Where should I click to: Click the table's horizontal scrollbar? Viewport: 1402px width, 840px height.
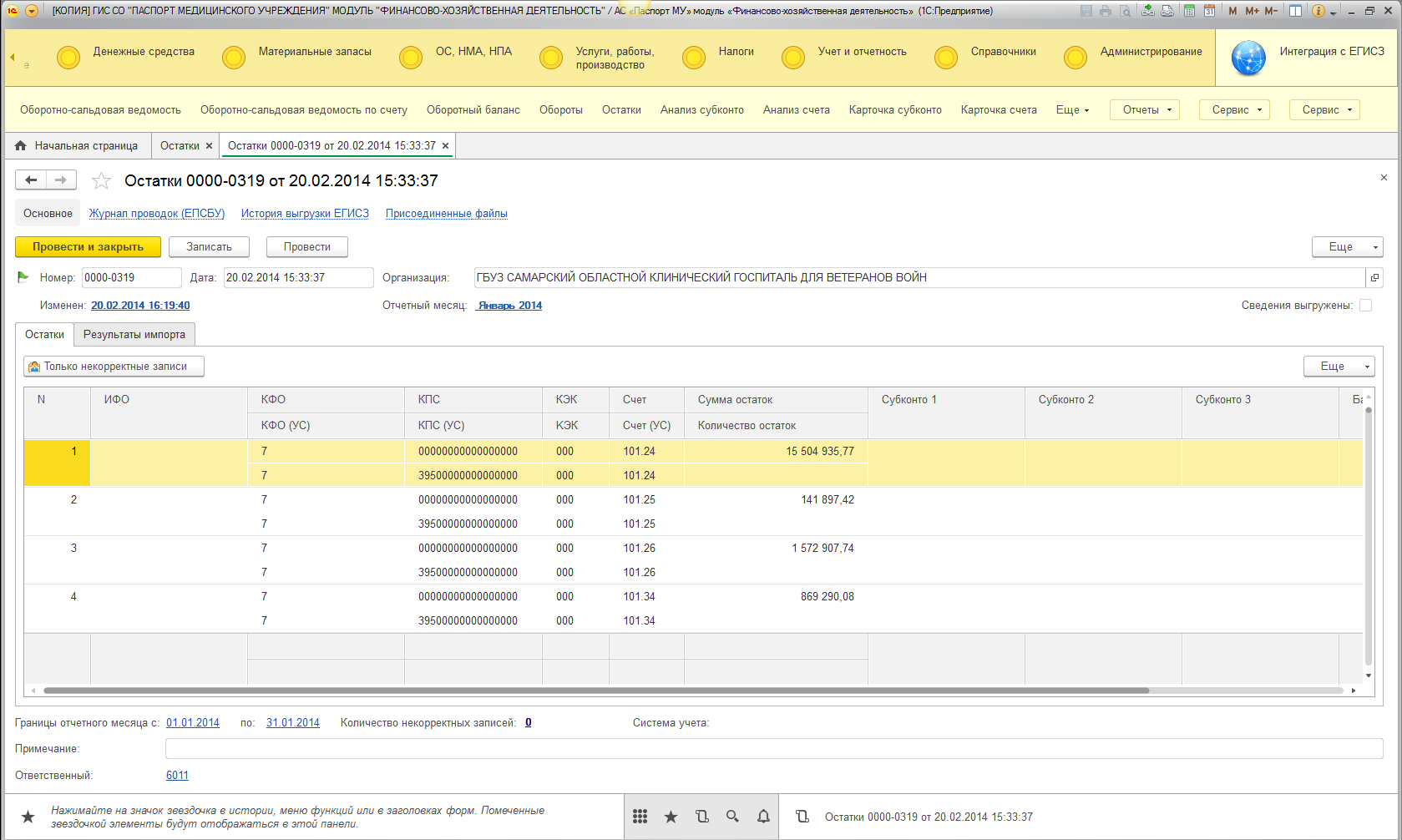click(x=595, y=691)
